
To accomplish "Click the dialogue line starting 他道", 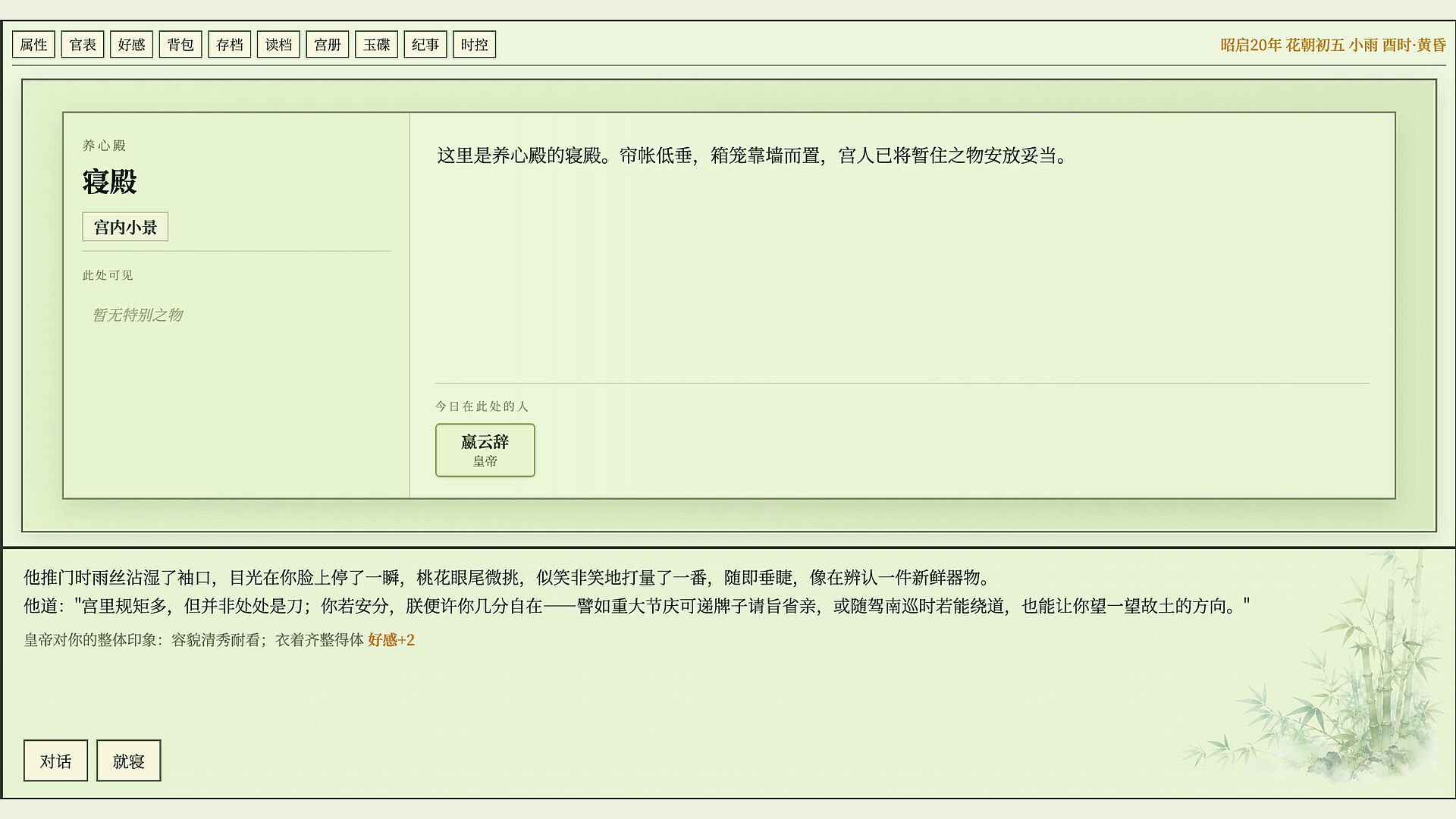I will [637, 607].
